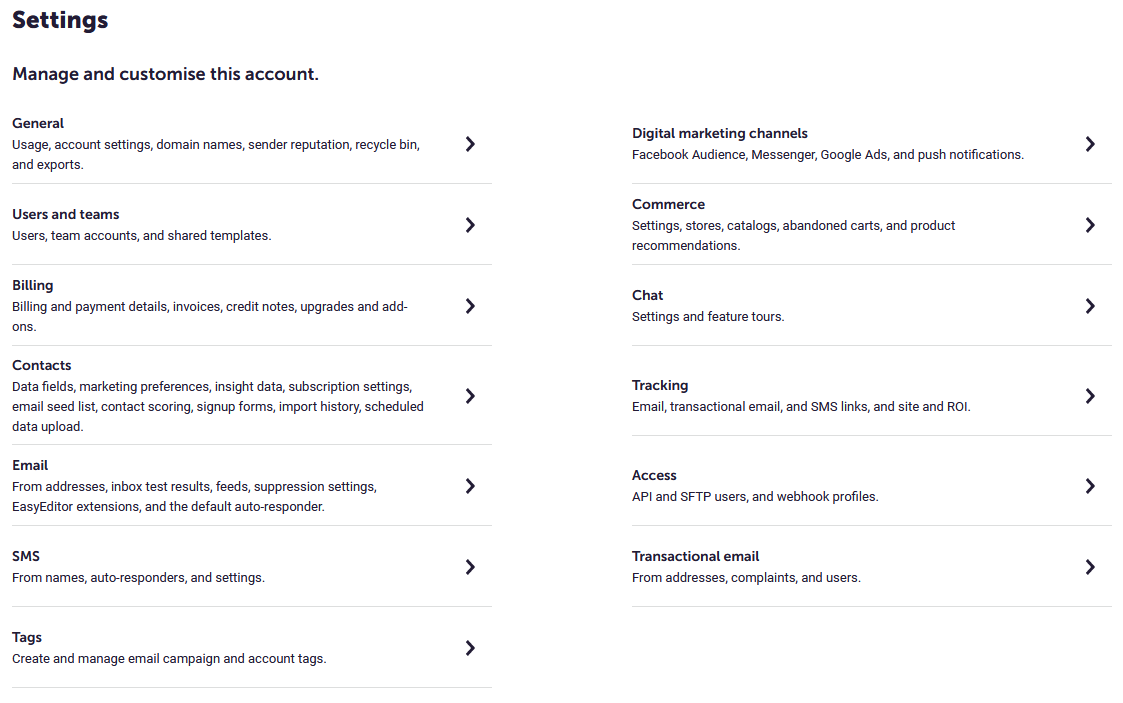Click the arrow beside Billing

coord(470,306)
